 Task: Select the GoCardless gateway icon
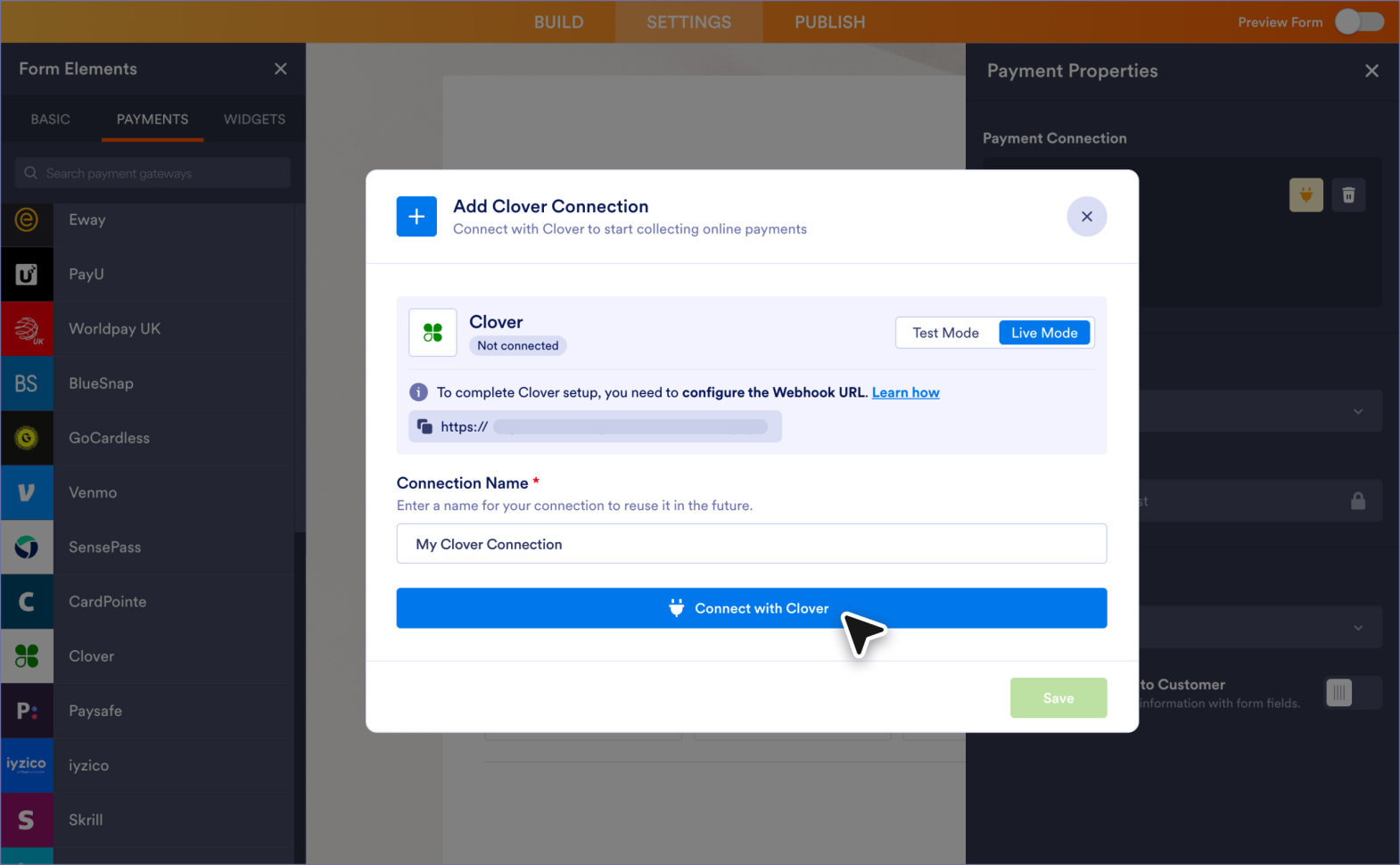(x=27, y=438)
